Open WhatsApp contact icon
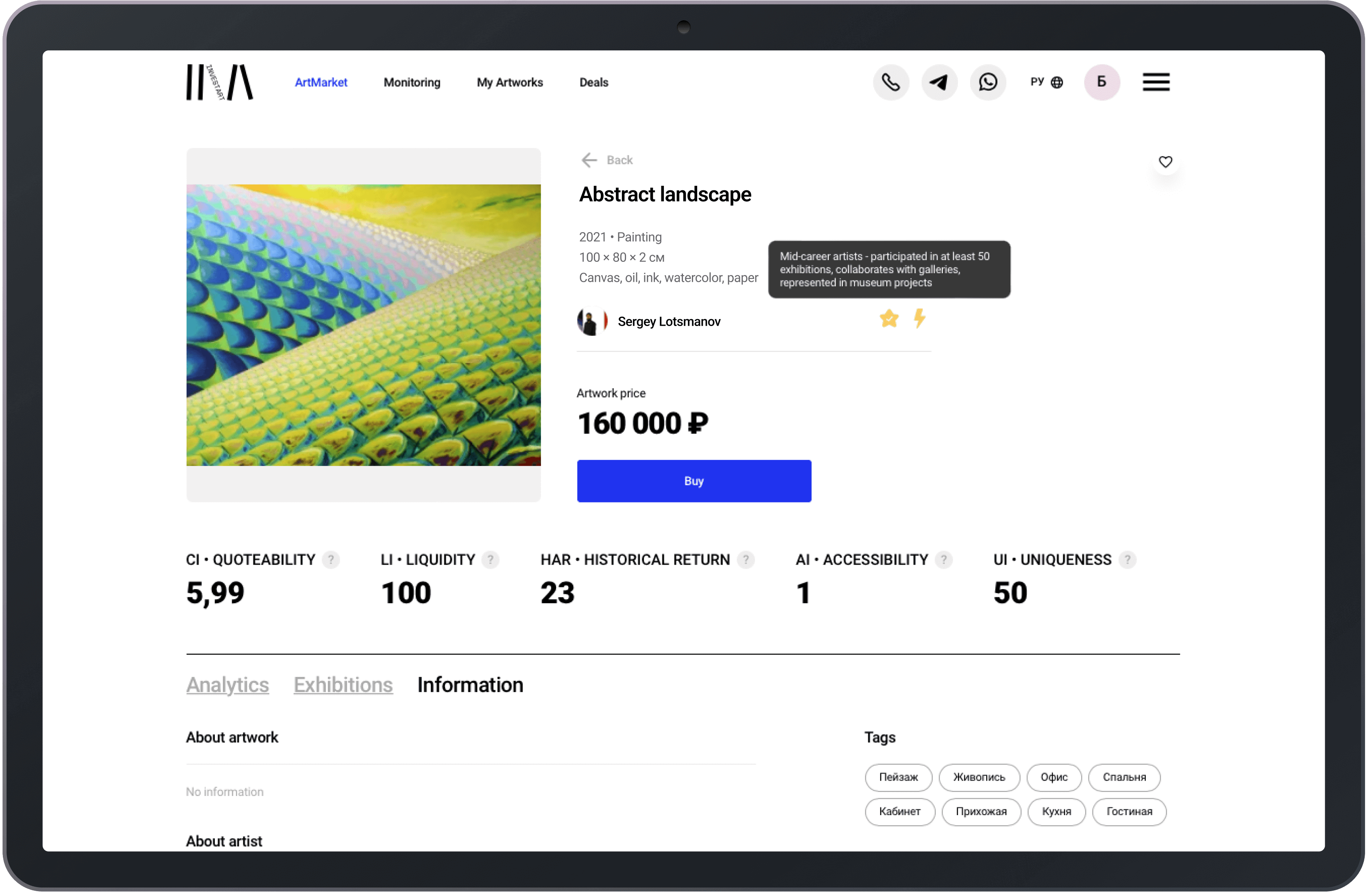This screenshot has width=1372, height=894. pos(988,83)
